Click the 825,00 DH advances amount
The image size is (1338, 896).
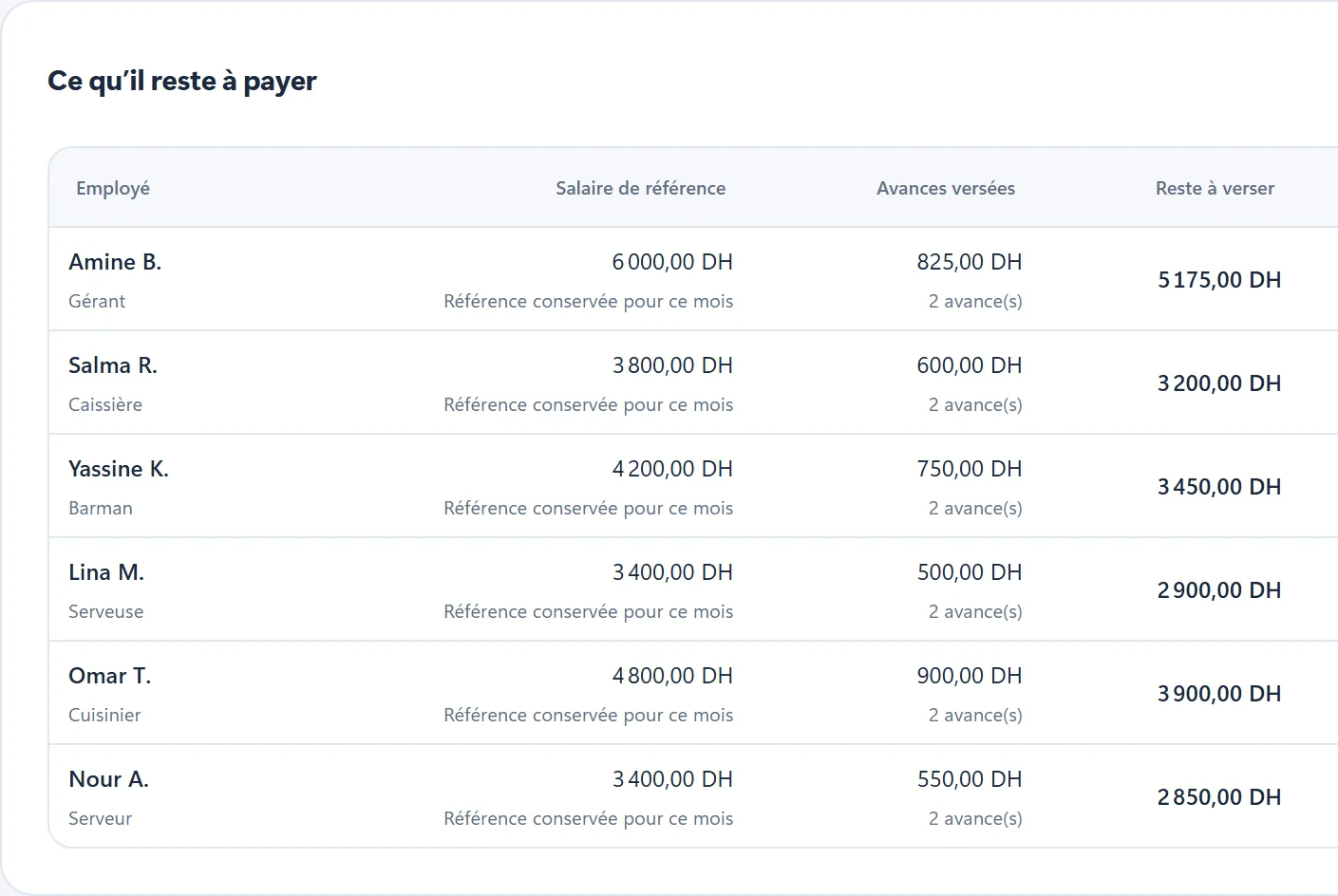click(970, 262)
